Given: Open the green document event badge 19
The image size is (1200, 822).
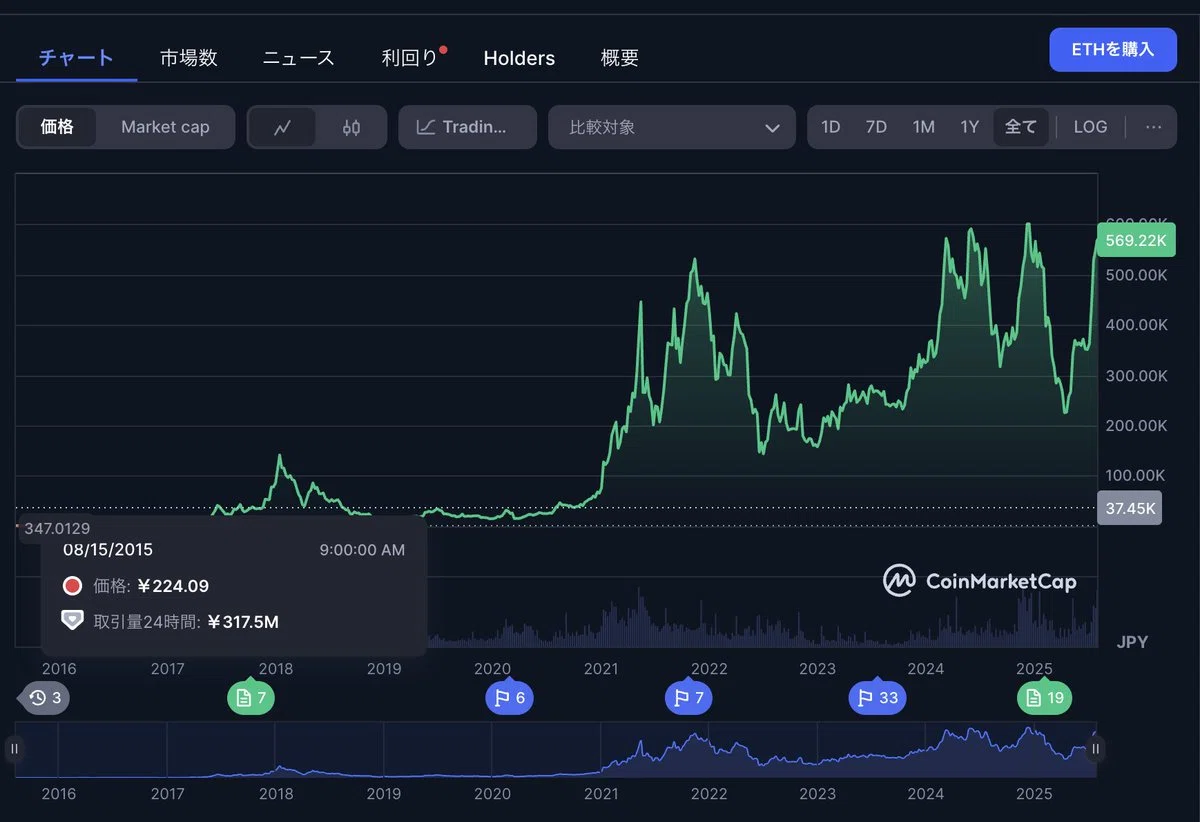Looking at the screenshot, I should pyautogui.click(x=1045, y=698).
